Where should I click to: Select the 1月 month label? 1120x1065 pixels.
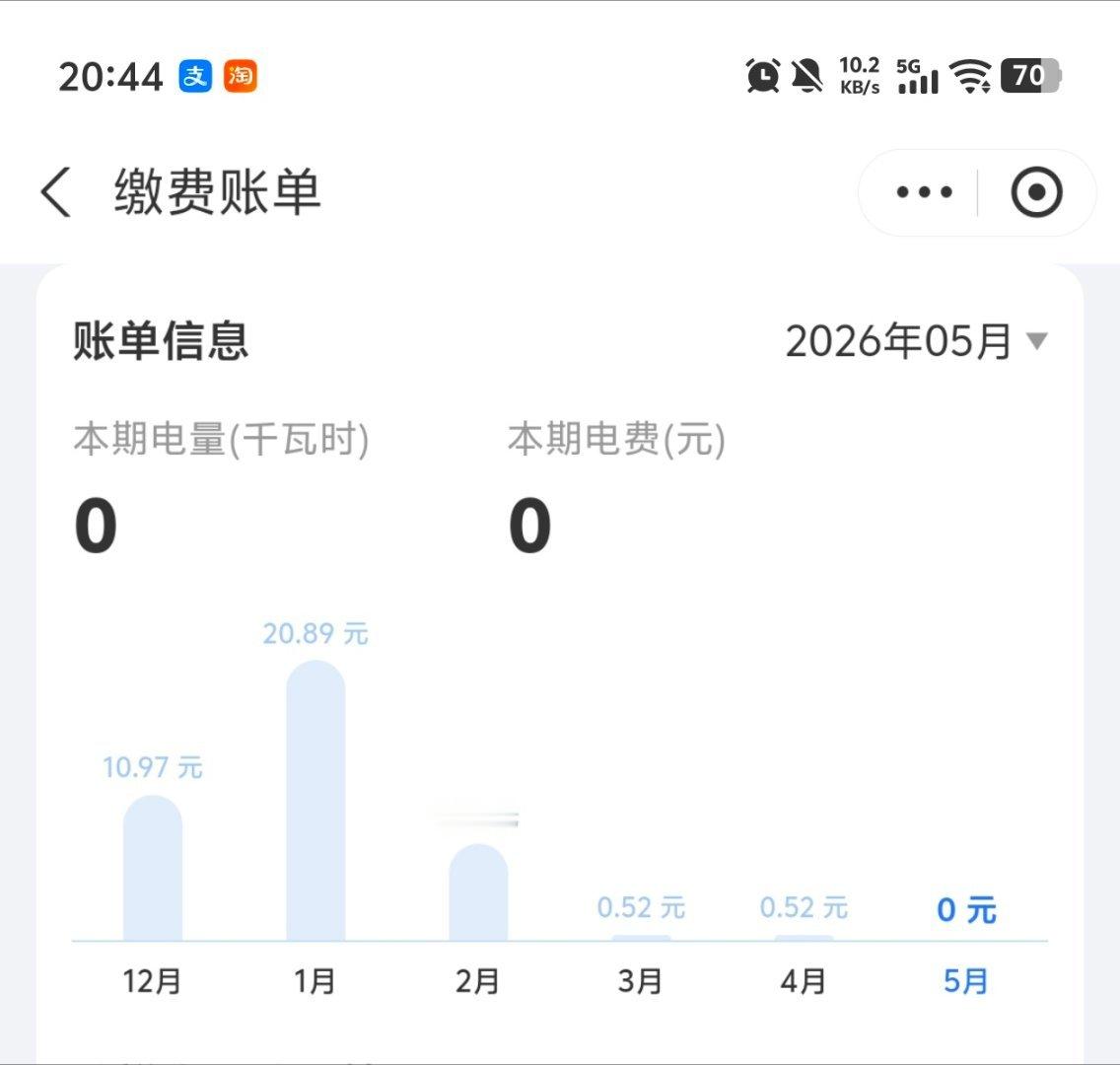click(315, 981)
